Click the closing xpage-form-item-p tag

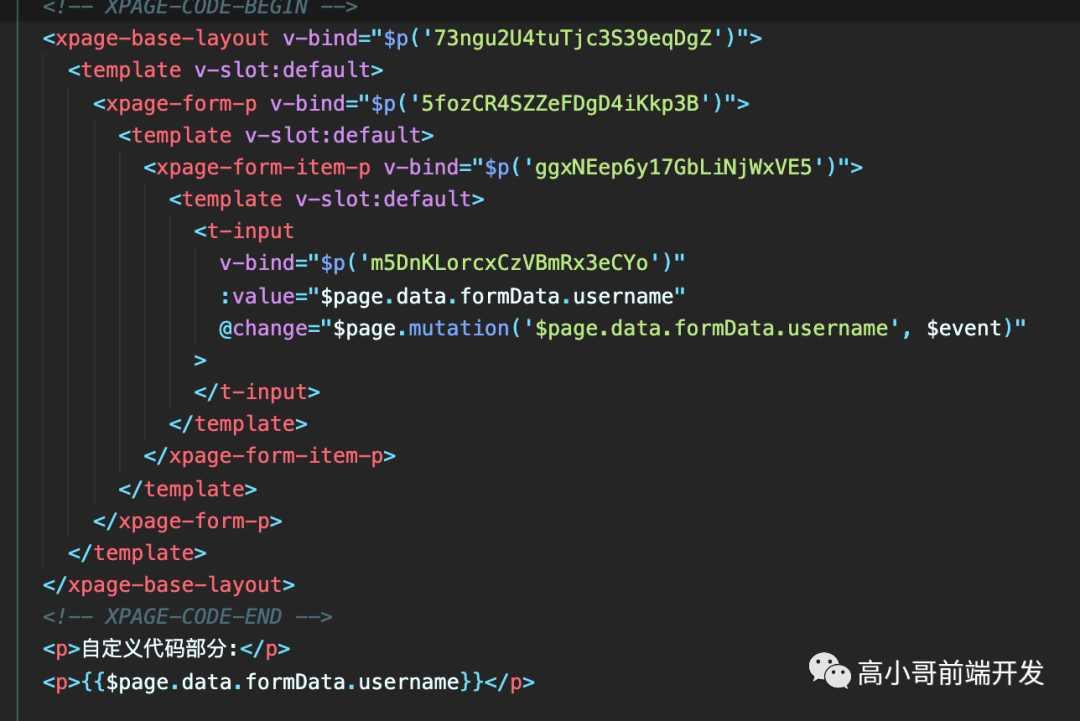tap(269, 456)
